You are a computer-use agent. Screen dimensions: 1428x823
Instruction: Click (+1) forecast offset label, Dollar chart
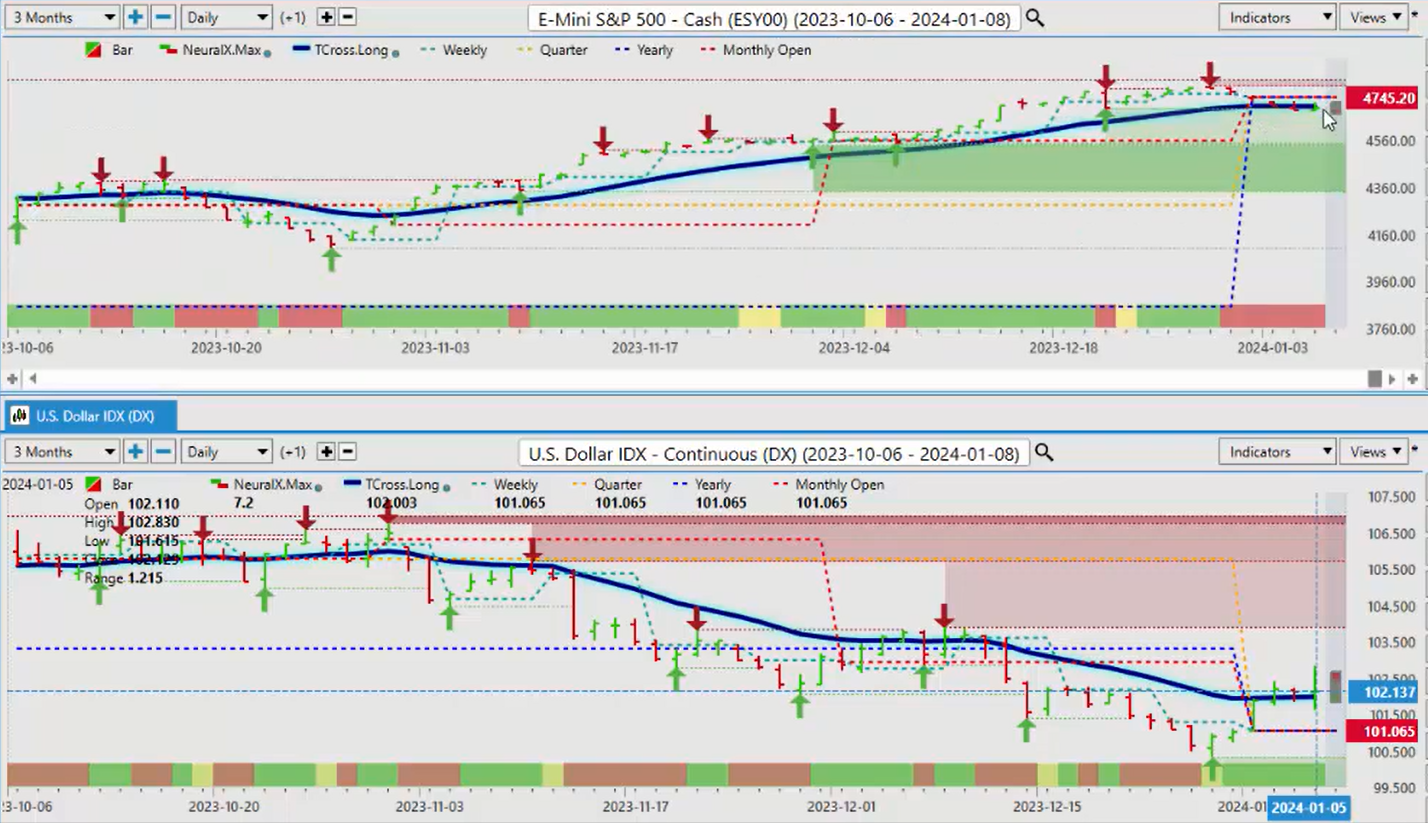[294, 452]
